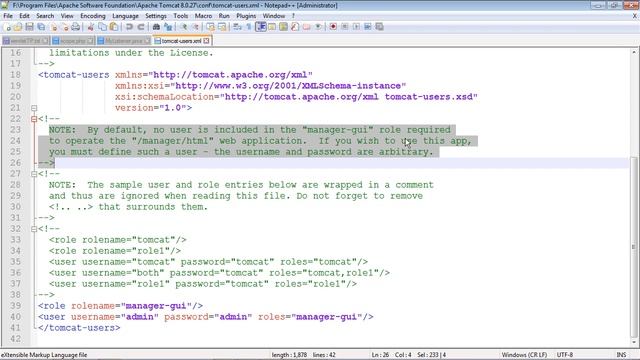Viewport: 640px width, 360px height.
Task: Open the Plugins menu
Action: [246, 16]
